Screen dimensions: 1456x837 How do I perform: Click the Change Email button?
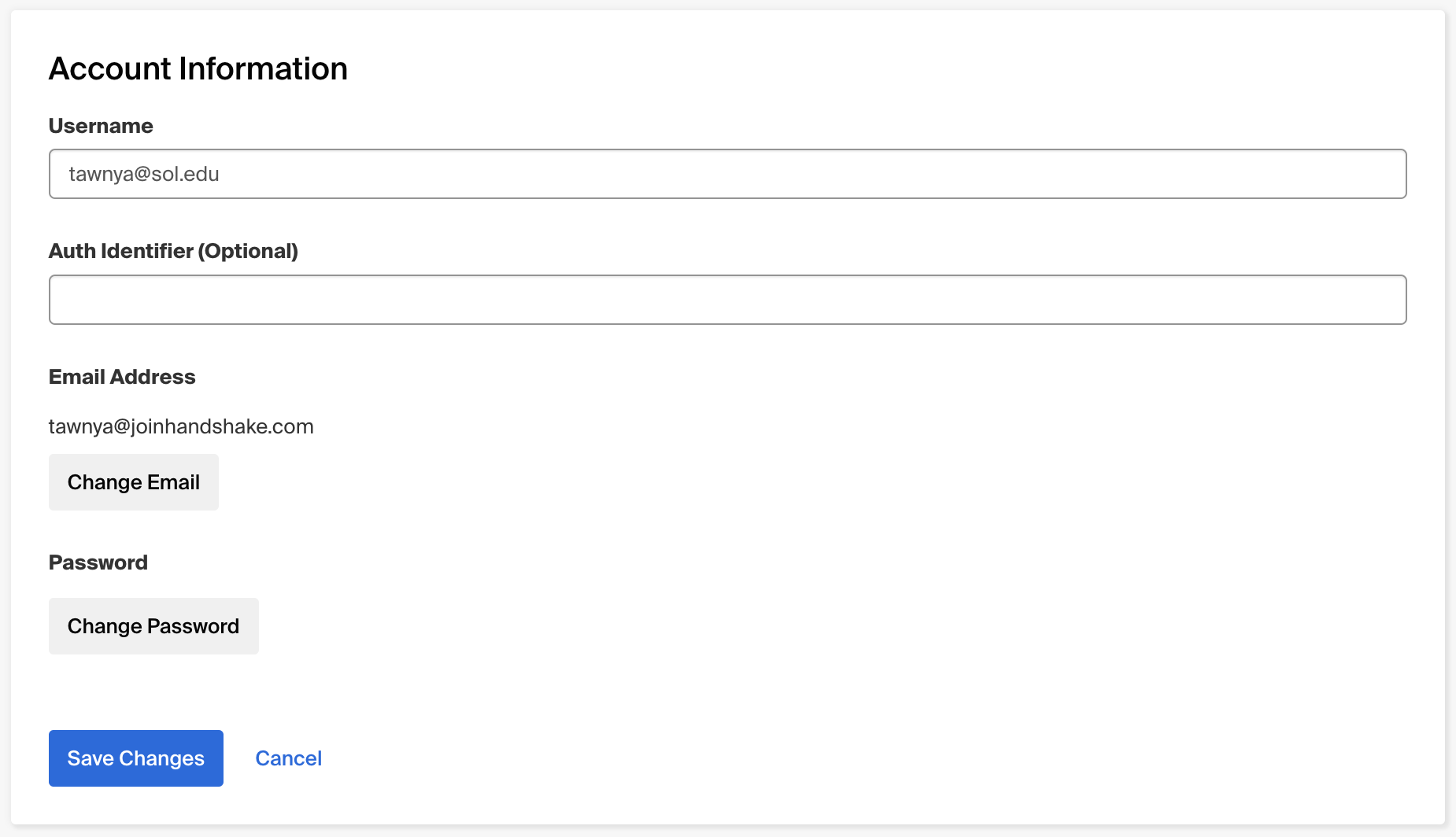[134, 482]
